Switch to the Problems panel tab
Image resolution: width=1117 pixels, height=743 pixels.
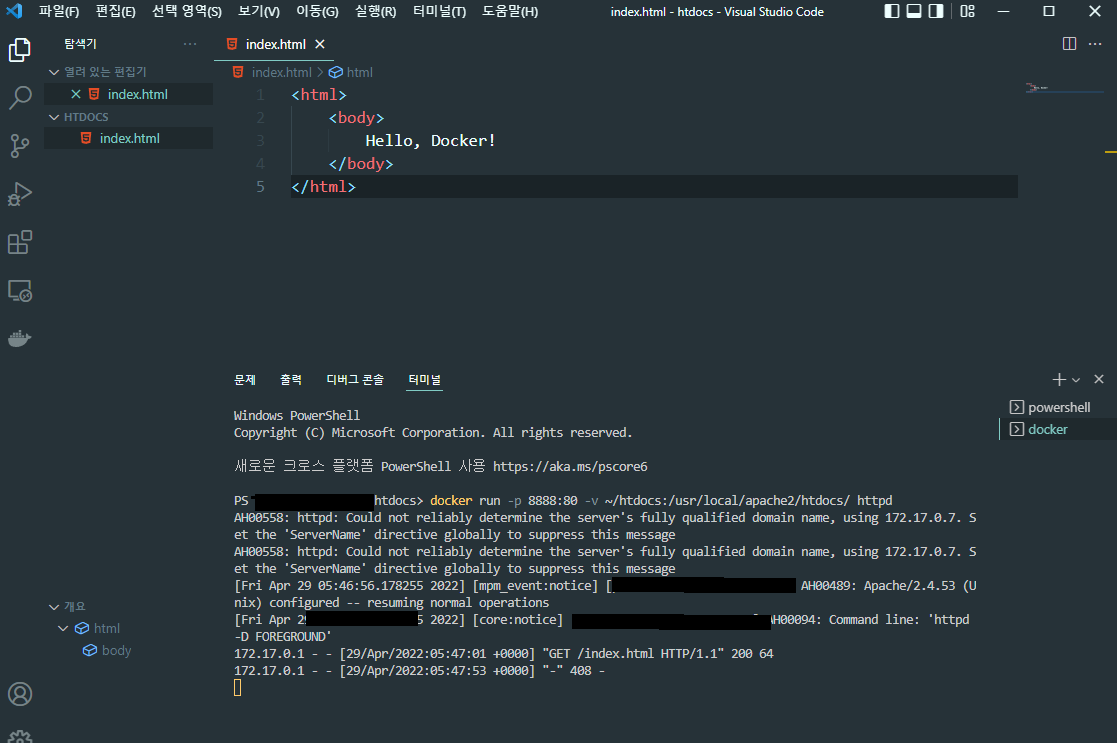tap(245, 380)
